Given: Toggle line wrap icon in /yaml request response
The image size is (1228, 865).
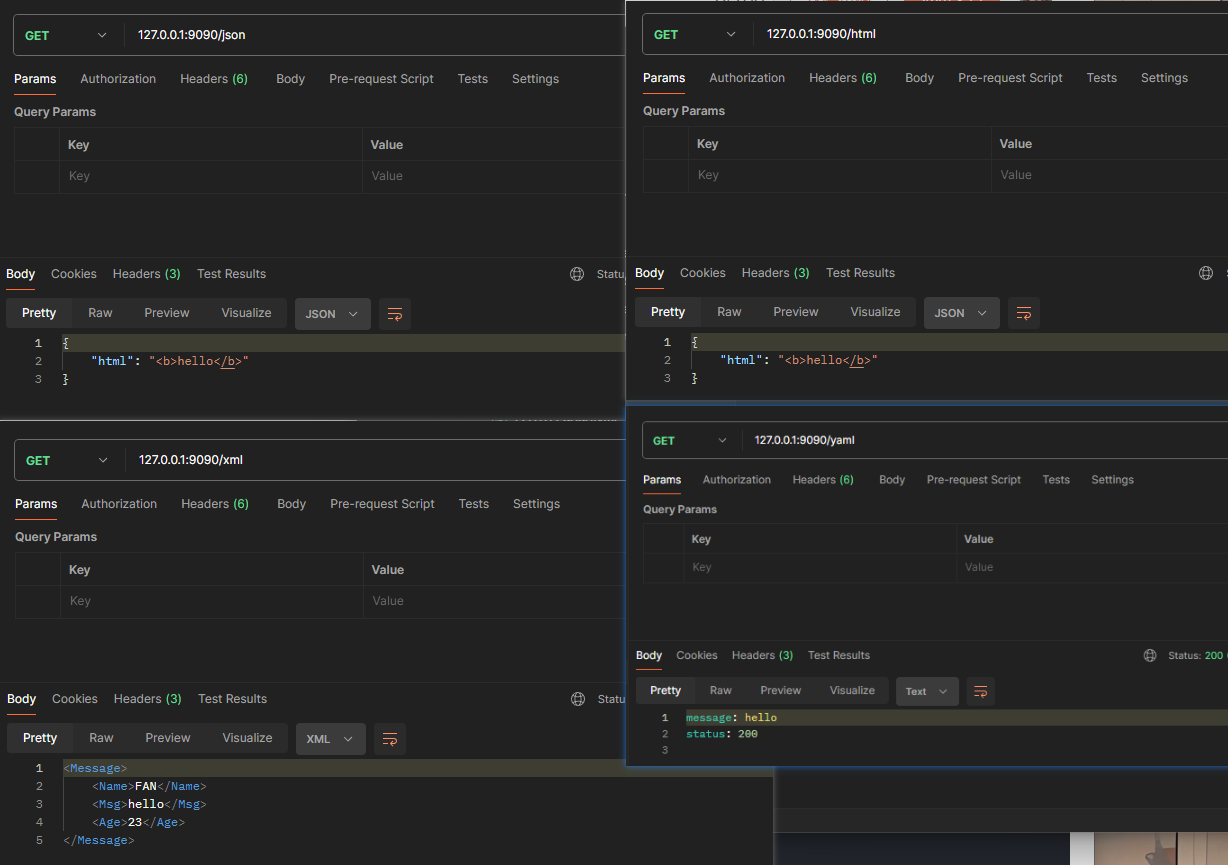Looking at the screenshot, I should point(981,691).
